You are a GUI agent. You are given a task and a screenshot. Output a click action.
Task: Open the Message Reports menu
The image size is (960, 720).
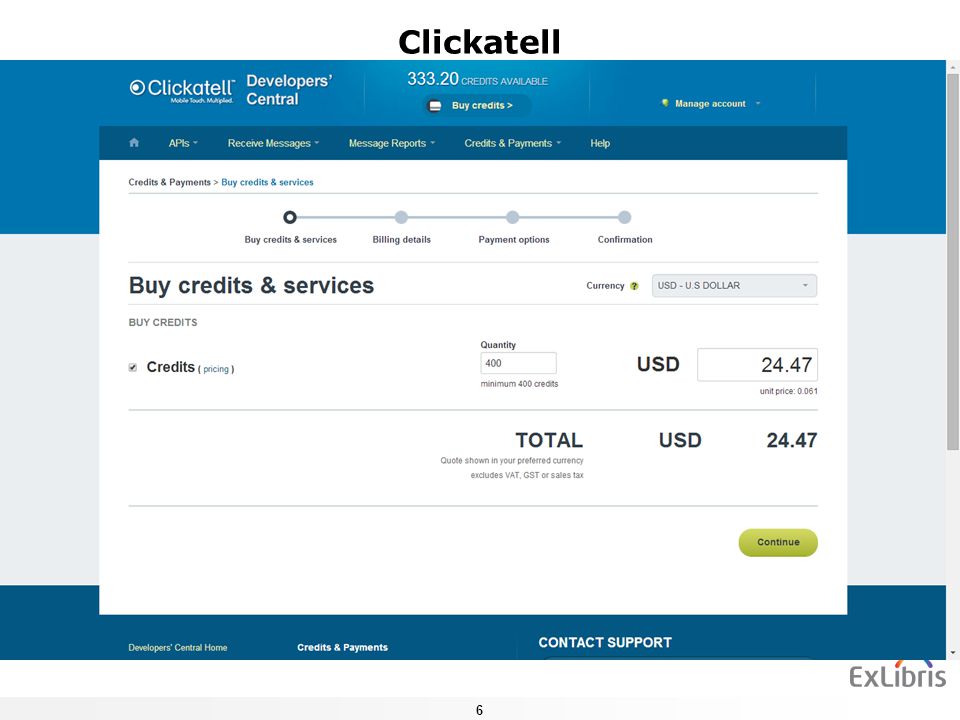click(x=392, y=143)
